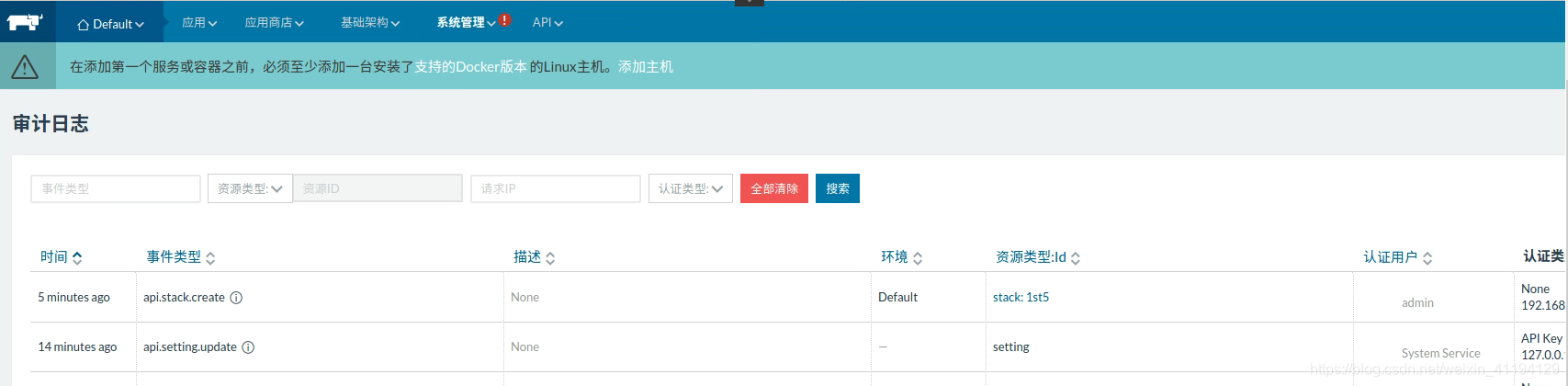This screenshot has height=386, width=1568.
Task: Click the System Service user cell
Action: [x=1440, y=353]
